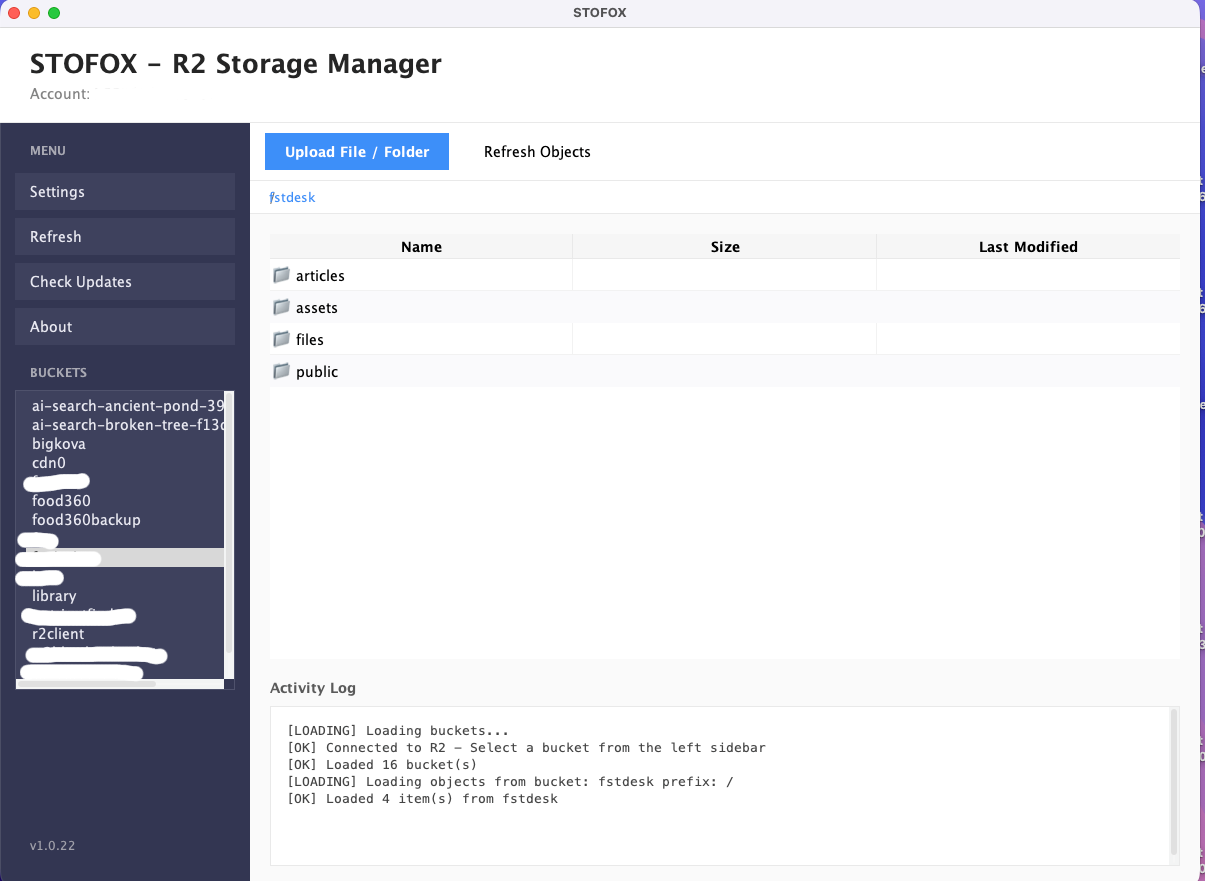Click the bucket list horizontal scrollbar
Image resolution: width=1205 pixels, height=881 pixels.
(90, 684)
